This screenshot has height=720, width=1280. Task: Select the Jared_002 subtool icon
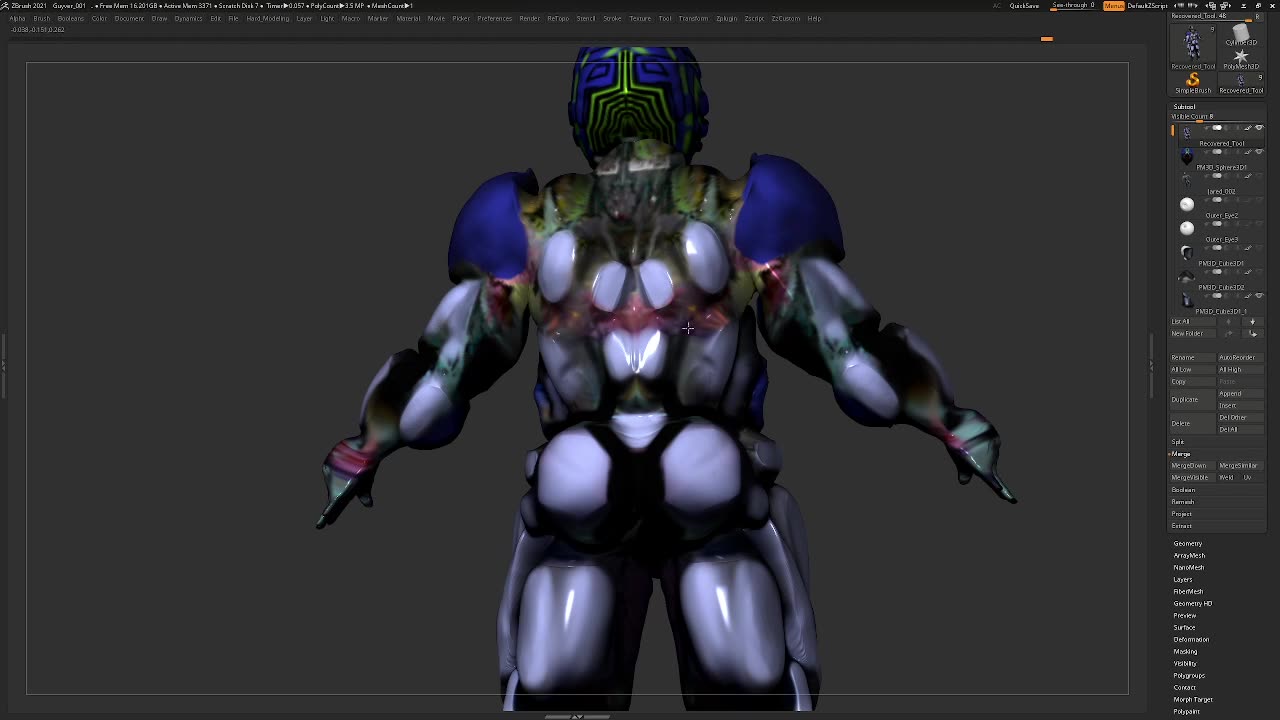tap(1187, 180)
